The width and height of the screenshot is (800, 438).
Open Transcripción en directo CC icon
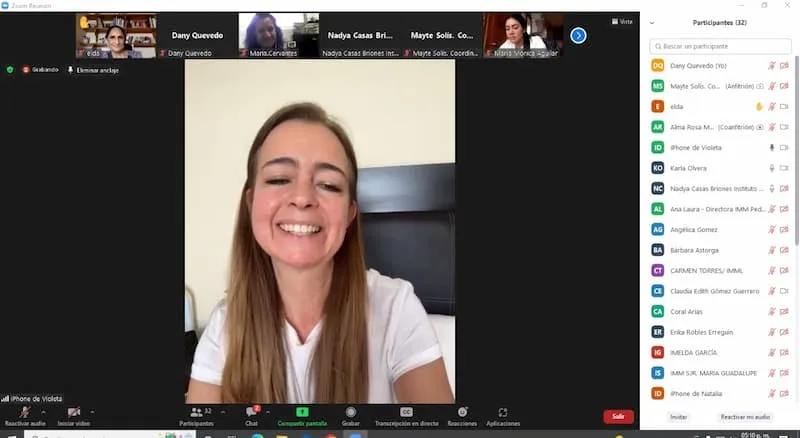[x=406, y=412]
